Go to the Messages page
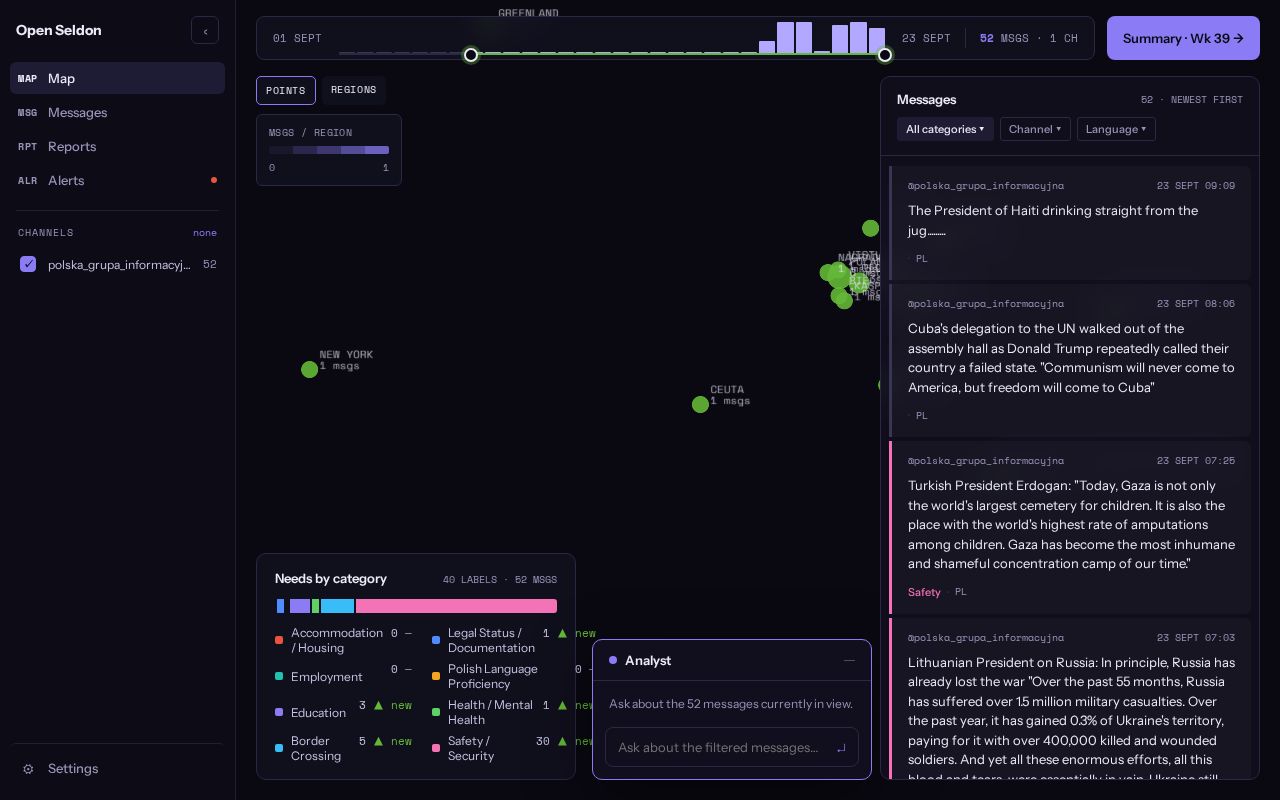Viewport: 1280px width, 800px height. [x=117, y=112]
